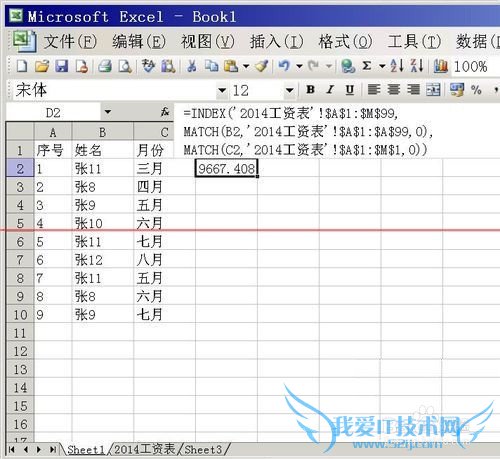Open the Chart Wizard icon
The image size is (500, 459).
click(x=440, y=66)
